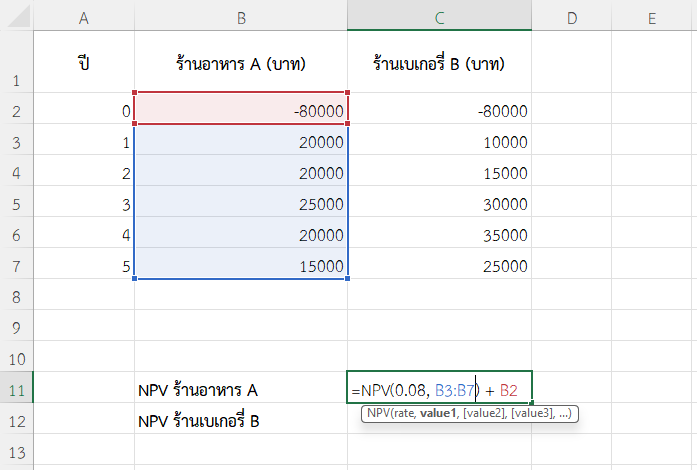Viewport: 697px width, 470px height.
Task: Select row 5 header
Action: (16, 201)
